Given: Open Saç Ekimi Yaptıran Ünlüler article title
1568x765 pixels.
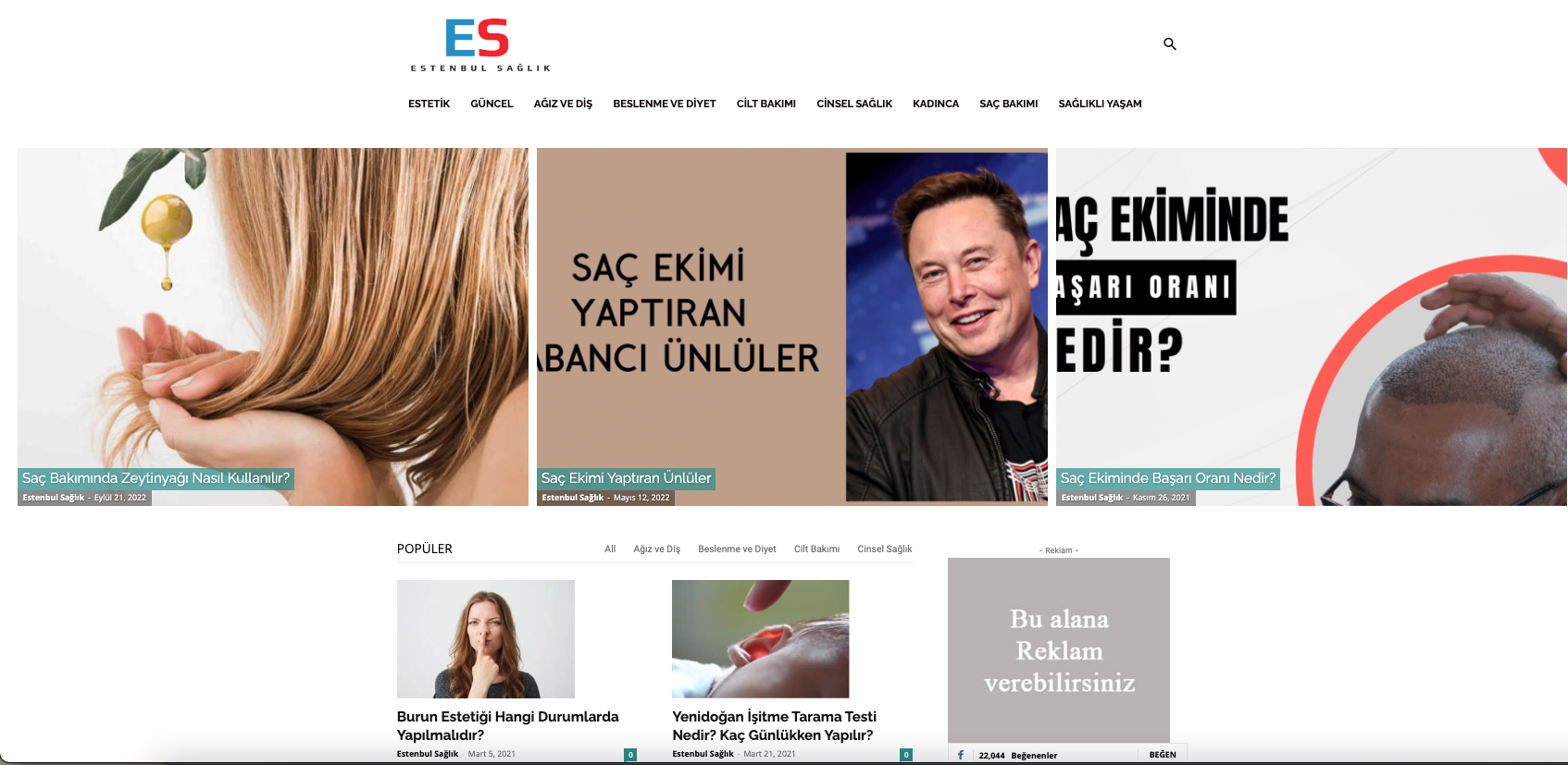Looking at the screenshot, I should pos(626,478).
